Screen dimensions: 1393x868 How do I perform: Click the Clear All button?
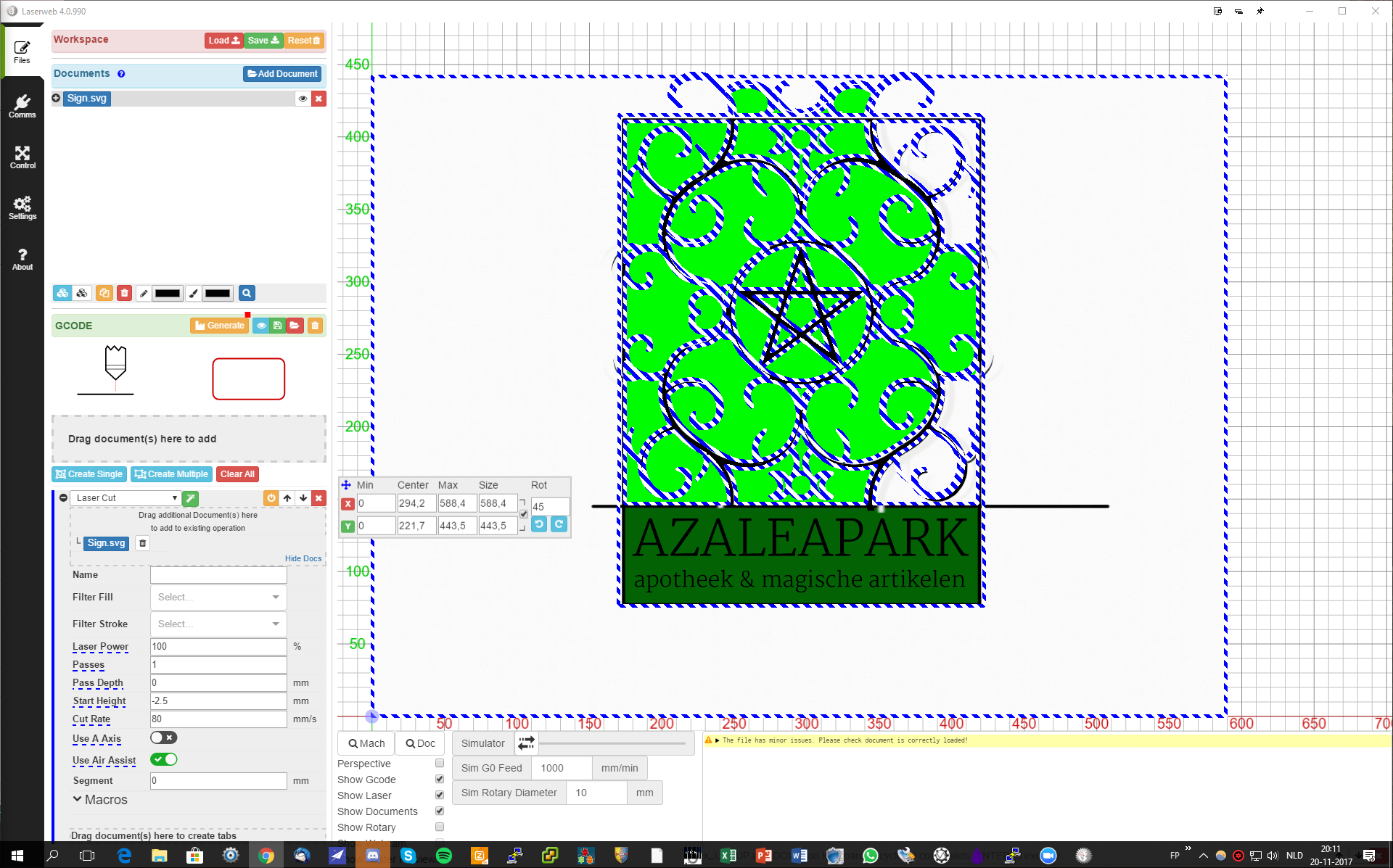point(237,474)
